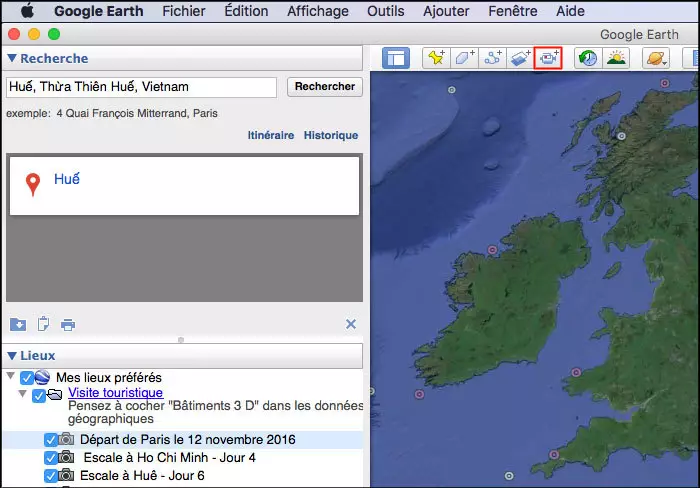Viewport: 700px width, 488px height.
Task: Clear search results with X icon
Action: click(351, 324)
